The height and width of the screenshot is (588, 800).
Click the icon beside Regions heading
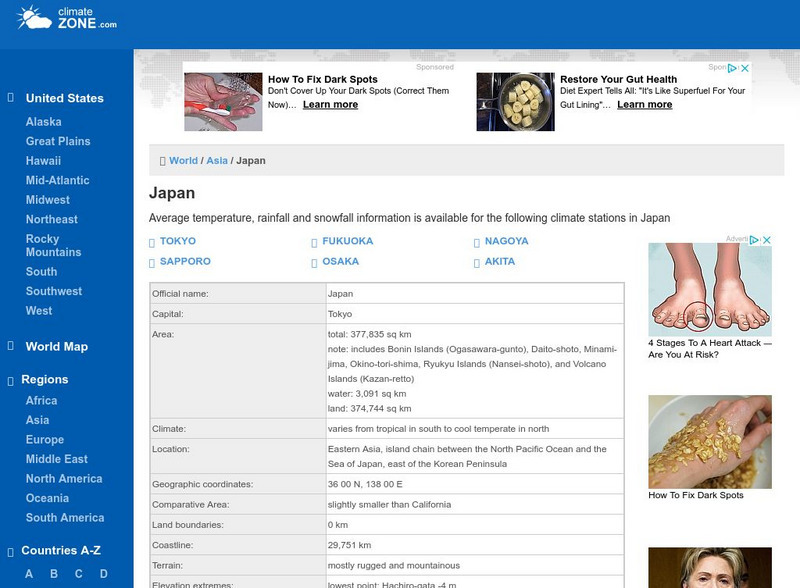[11, 380]
